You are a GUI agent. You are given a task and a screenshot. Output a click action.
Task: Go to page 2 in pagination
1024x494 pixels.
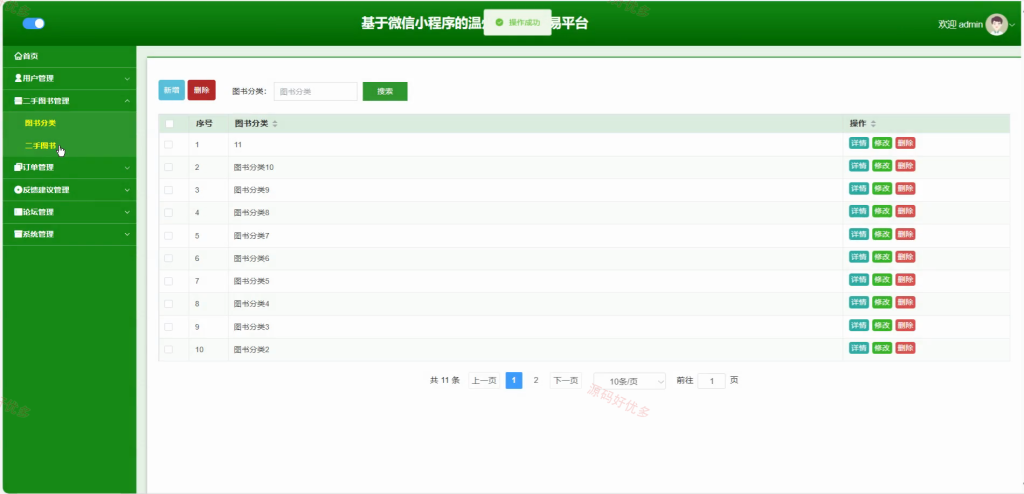pyautogui.click(x=536, y=380)
